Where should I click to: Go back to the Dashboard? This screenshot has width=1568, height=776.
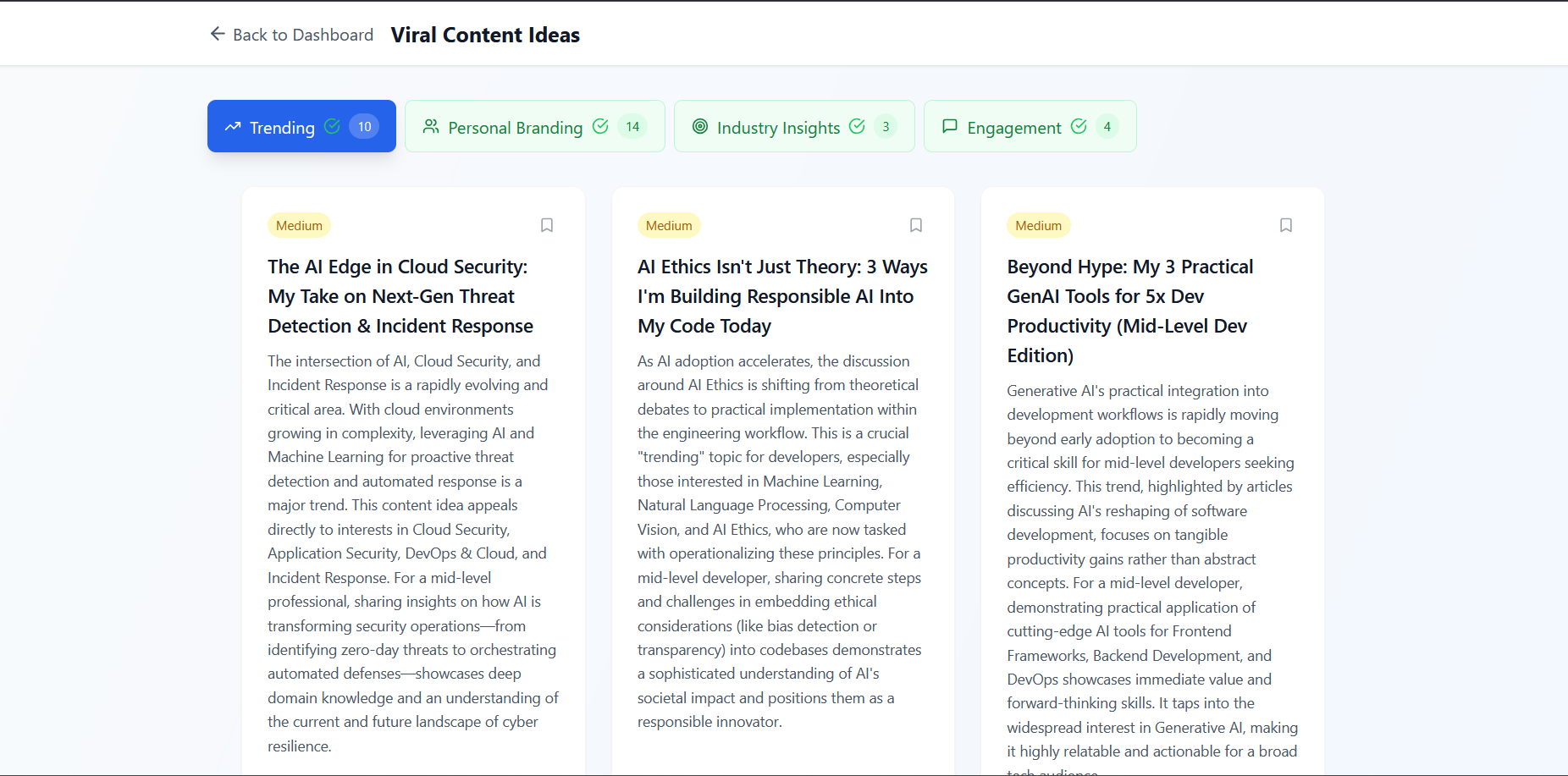(x=291, y=35)
